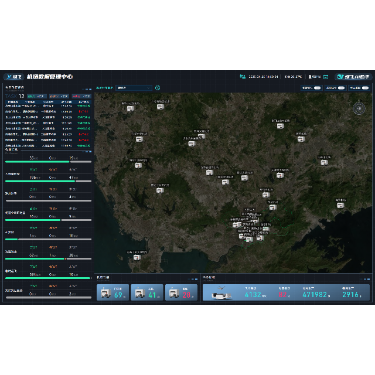The width and height of the screenshot is (375, 375).
Task: Click the TASK 12 counter label
Action: (x=15, y=96)
